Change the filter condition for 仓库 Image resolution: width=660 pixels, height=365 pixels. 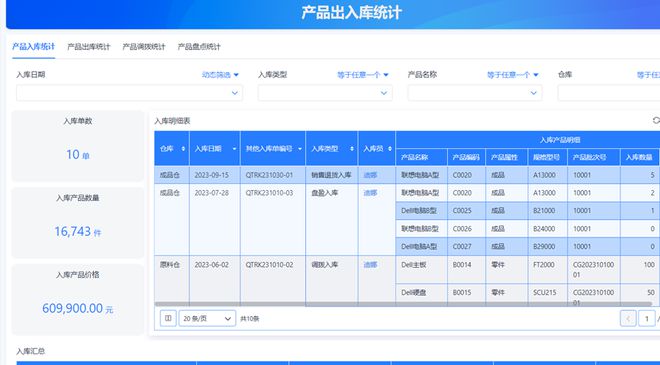648,75
